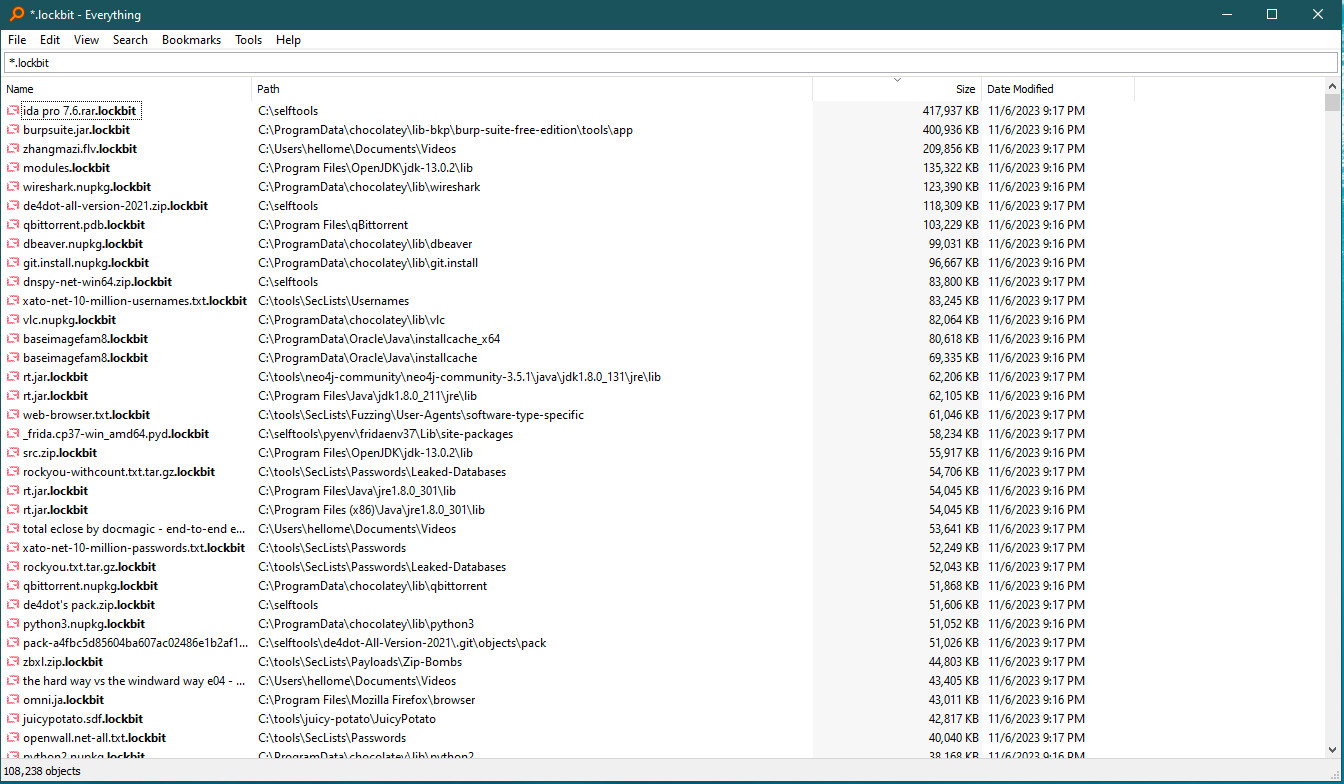Click the search box containing *.lockbit
The image size is (1344, 784).
(671, 63)
